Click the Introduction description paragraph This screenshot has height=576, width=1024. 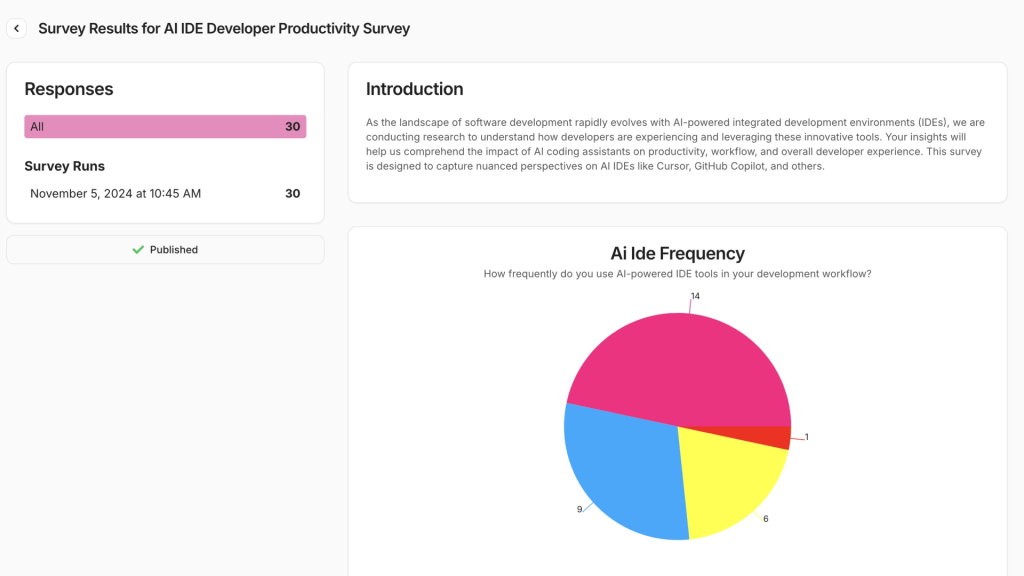click(676, 144)
